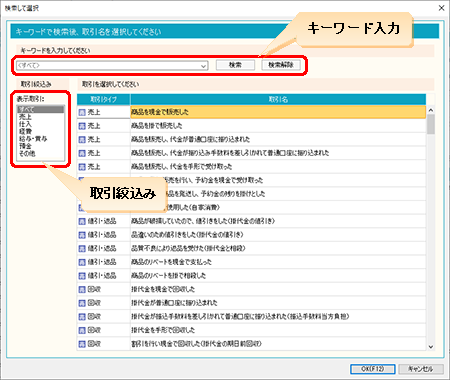The image size is (450, 380).
Task: Select row 代金が振り込み手数料を差し引かれて普通口座に振り込まれた
Action: (x=252, y=153)
